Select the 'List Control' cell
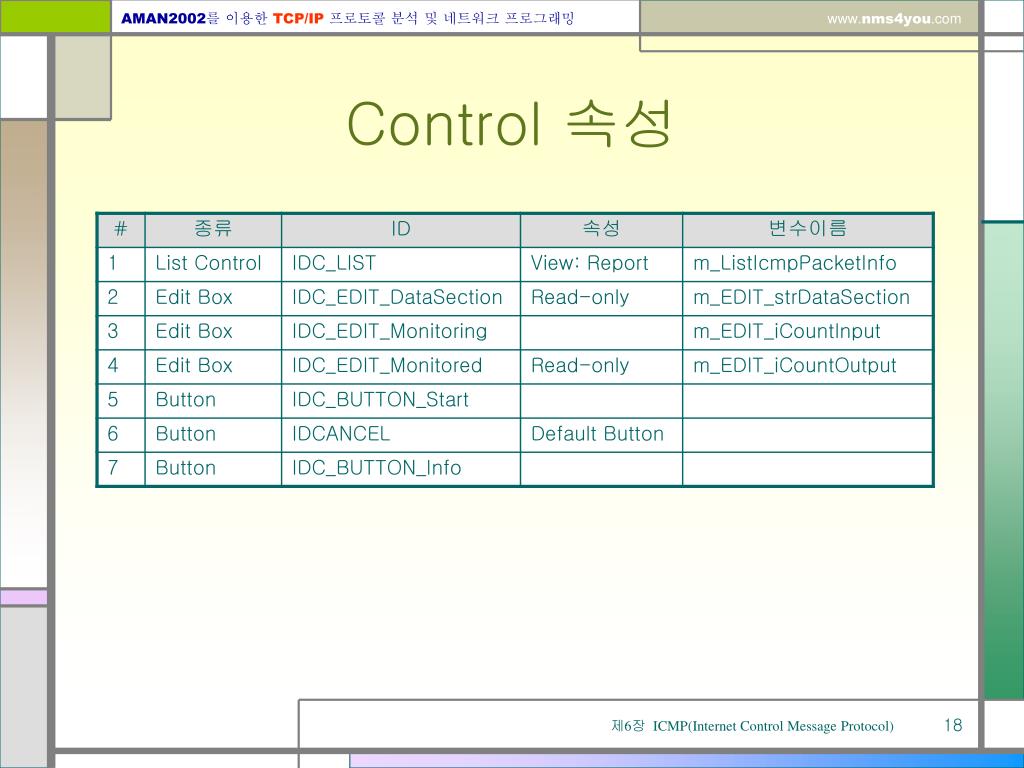This screenshot has height=768, width=1024. pyautogui.click(x=213, y=263)
